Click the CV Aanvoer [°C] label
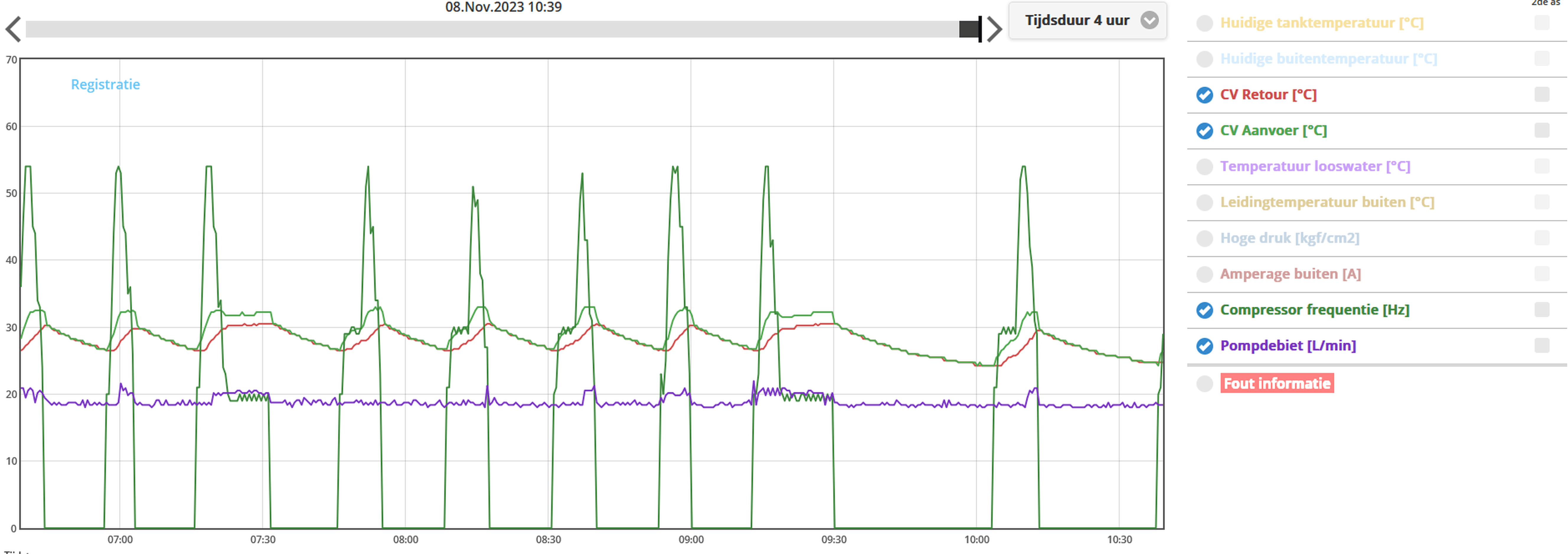This screenshot has width=1568, height=554. (x=1273, y=131)
